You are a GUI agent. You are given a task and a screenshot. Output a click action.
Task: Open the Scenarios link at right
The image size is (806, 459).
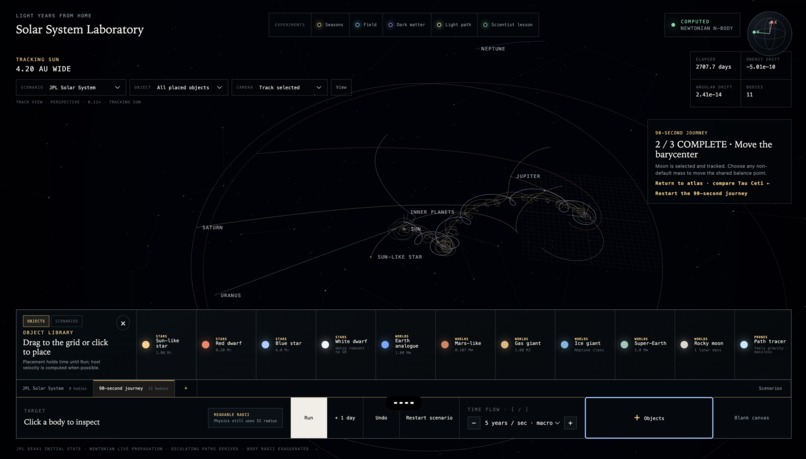[x=770, y=389]
